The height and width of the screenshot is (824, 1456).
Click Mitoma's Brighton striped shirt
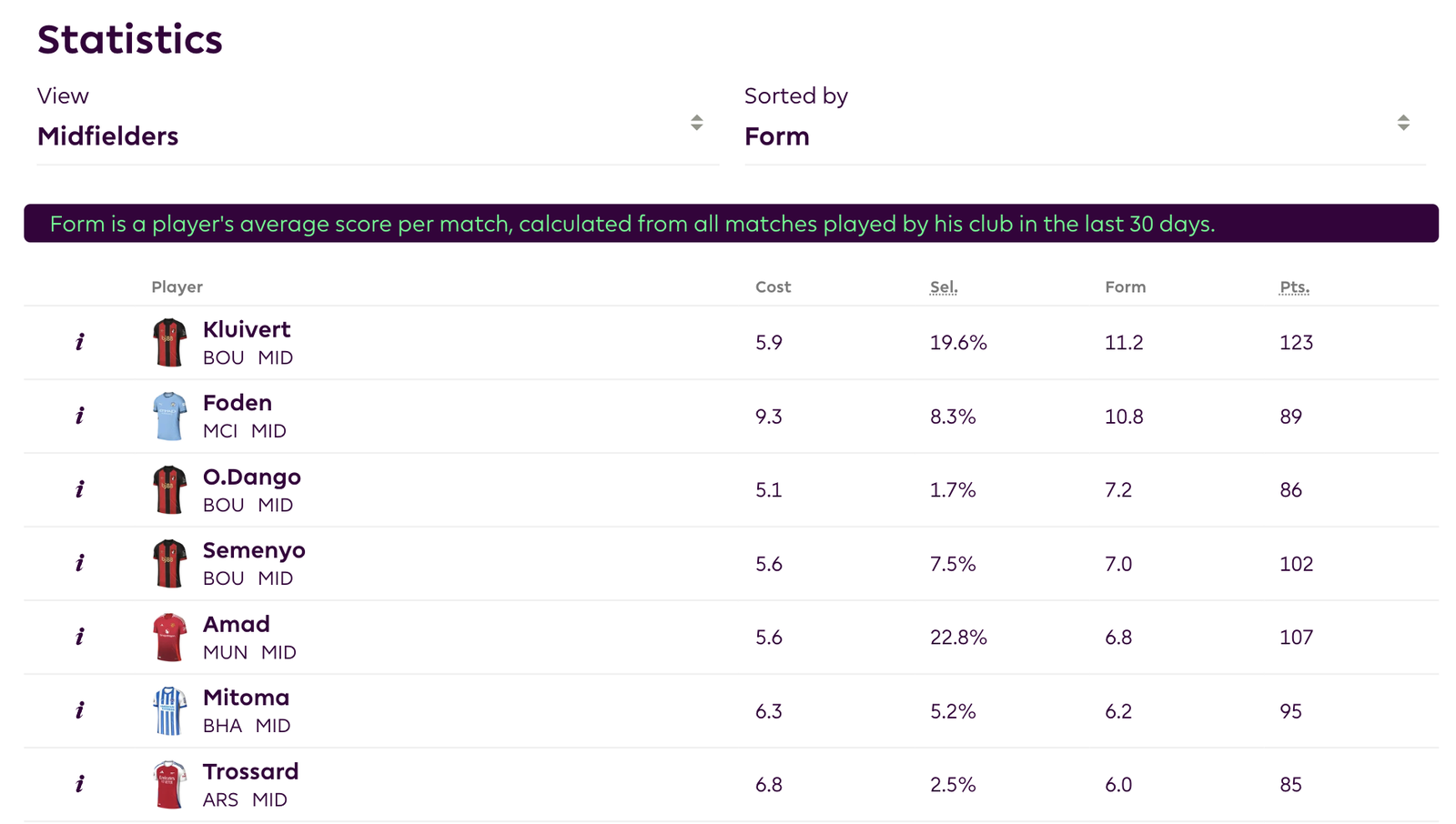(x=169, y=710)
